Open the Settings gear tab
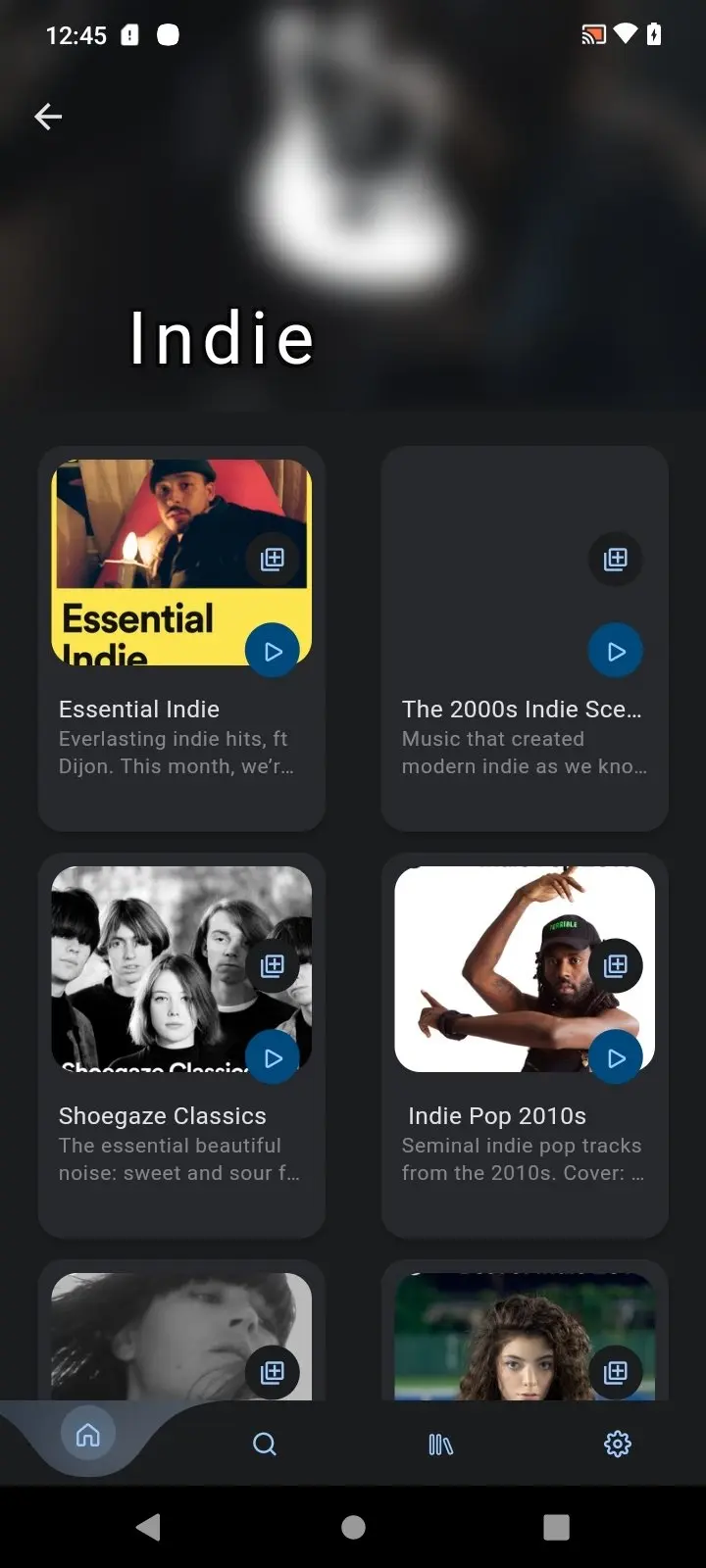This screenshot has width=706, height=1568. (x=617, y=1444)
